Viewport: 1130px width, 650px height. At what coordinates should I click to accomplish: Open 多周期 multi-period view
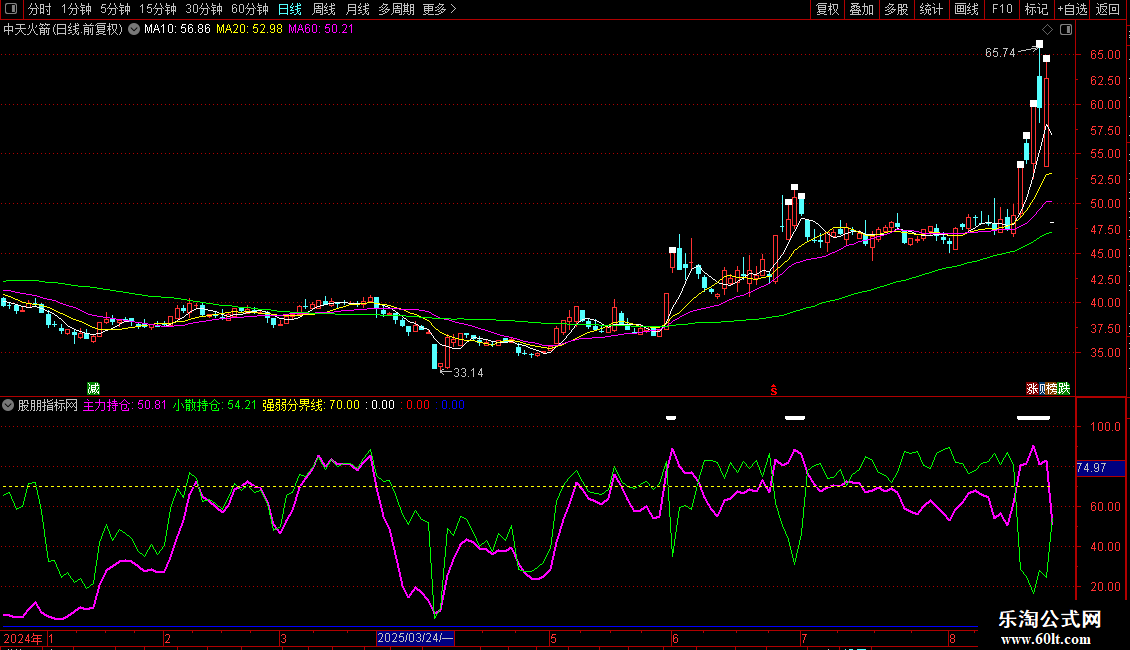[396, 9]
